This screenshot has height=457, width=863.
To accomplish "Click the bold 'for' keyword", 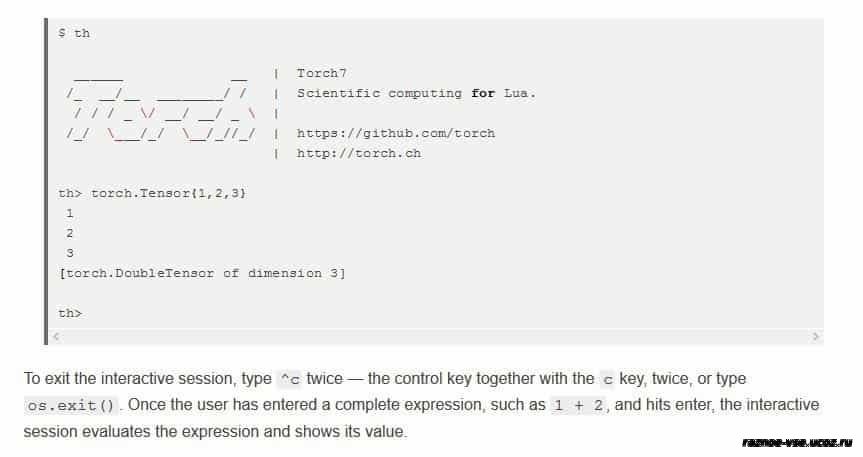I will coord(483,93).
